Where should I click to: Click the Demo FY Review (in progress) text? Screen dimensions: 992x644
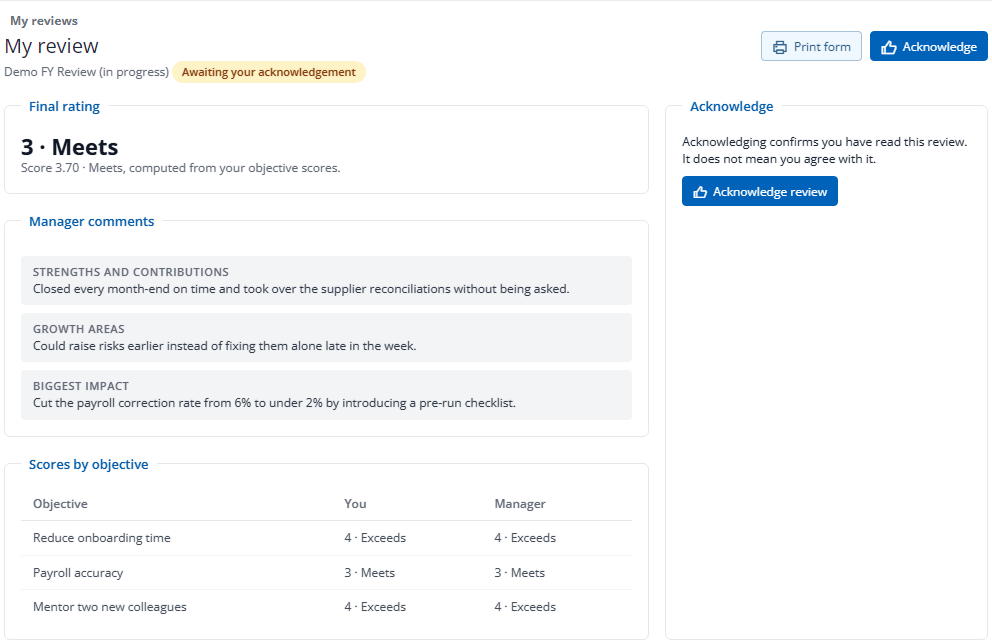coord(87,72)
